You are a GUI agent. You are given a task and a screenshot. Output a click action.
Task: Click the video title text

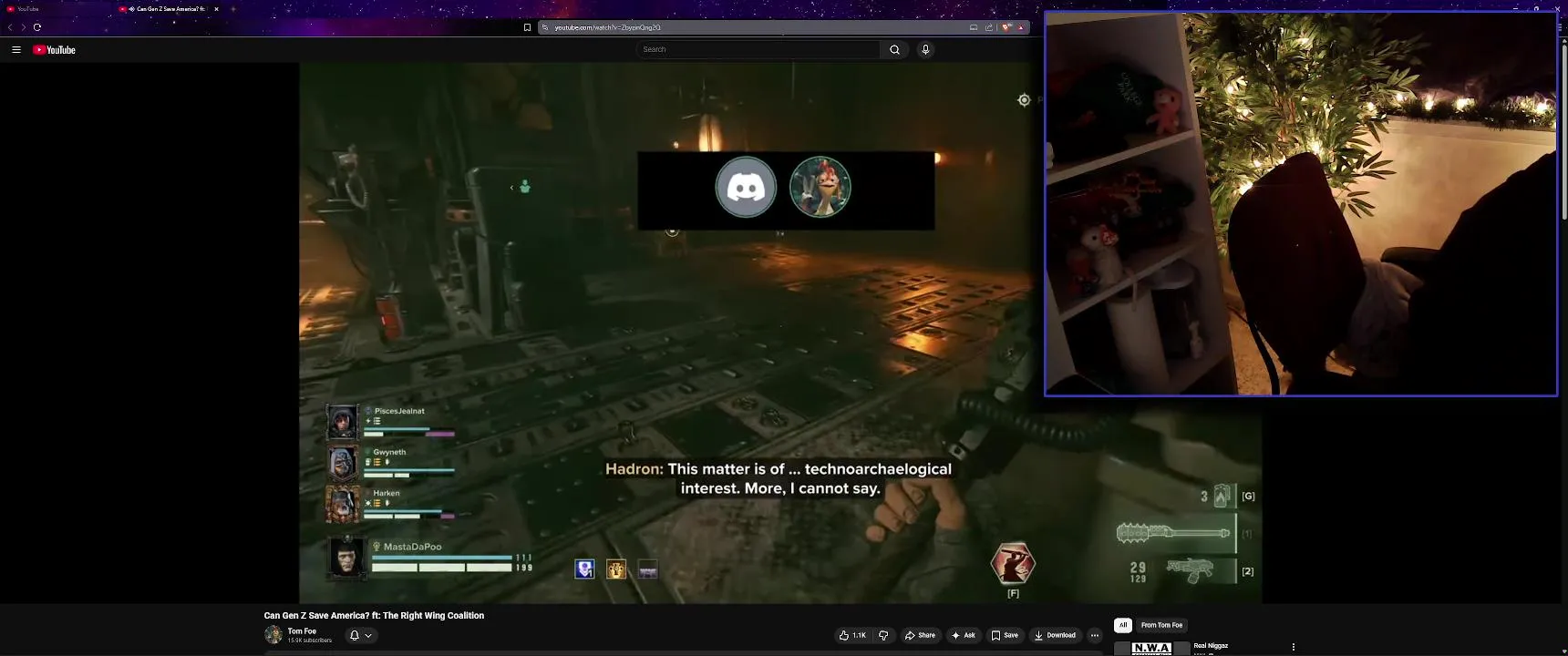point(374,616)
